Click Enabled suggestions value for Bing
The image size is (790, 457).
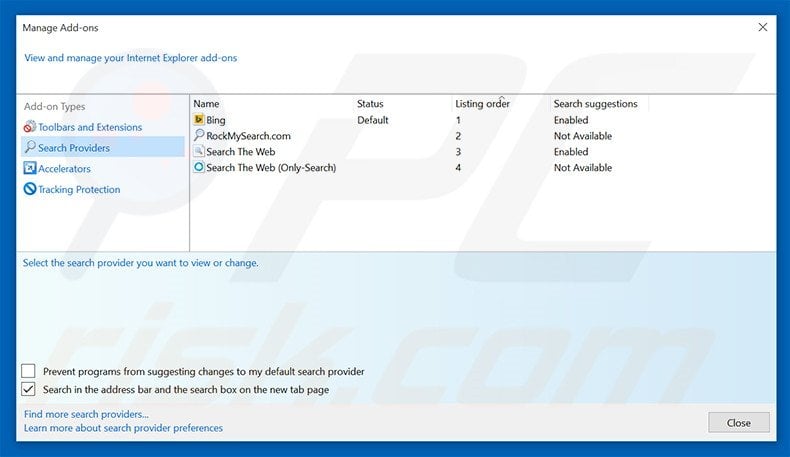[571, 120]
